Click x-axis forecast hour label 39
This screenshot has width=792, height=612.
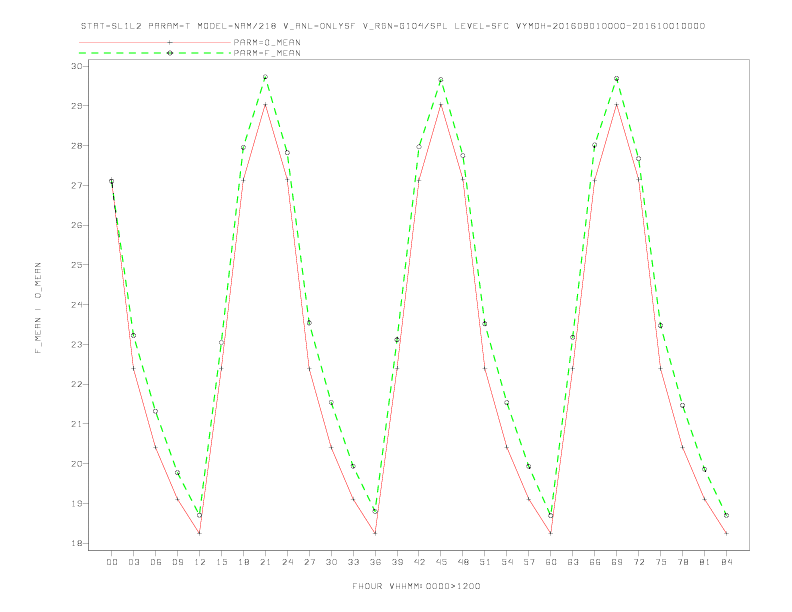click(x=397, y=562)
